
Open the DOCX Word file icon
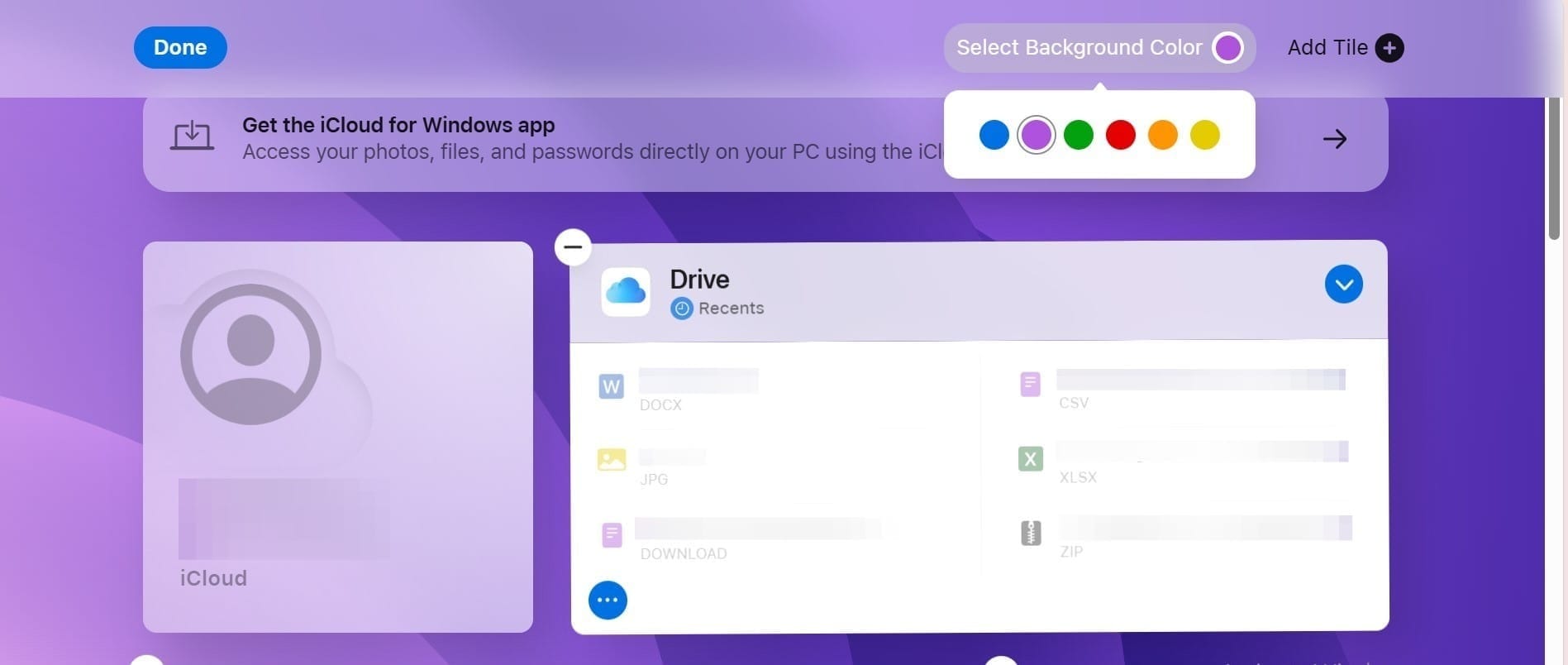tap(611, 386)
